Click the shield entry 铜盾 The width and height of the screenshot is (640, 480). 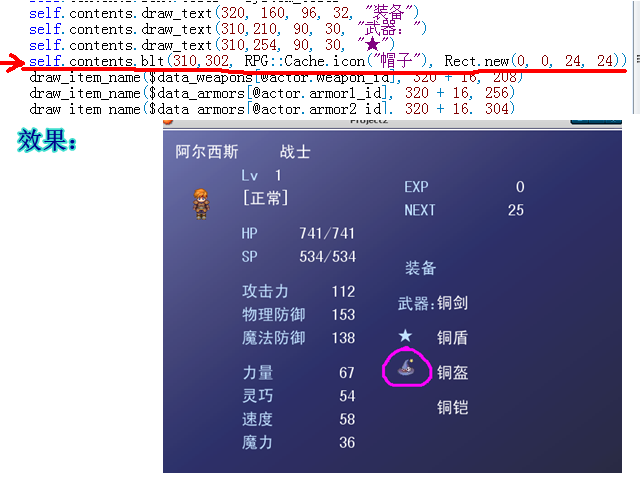coord(452,338)
